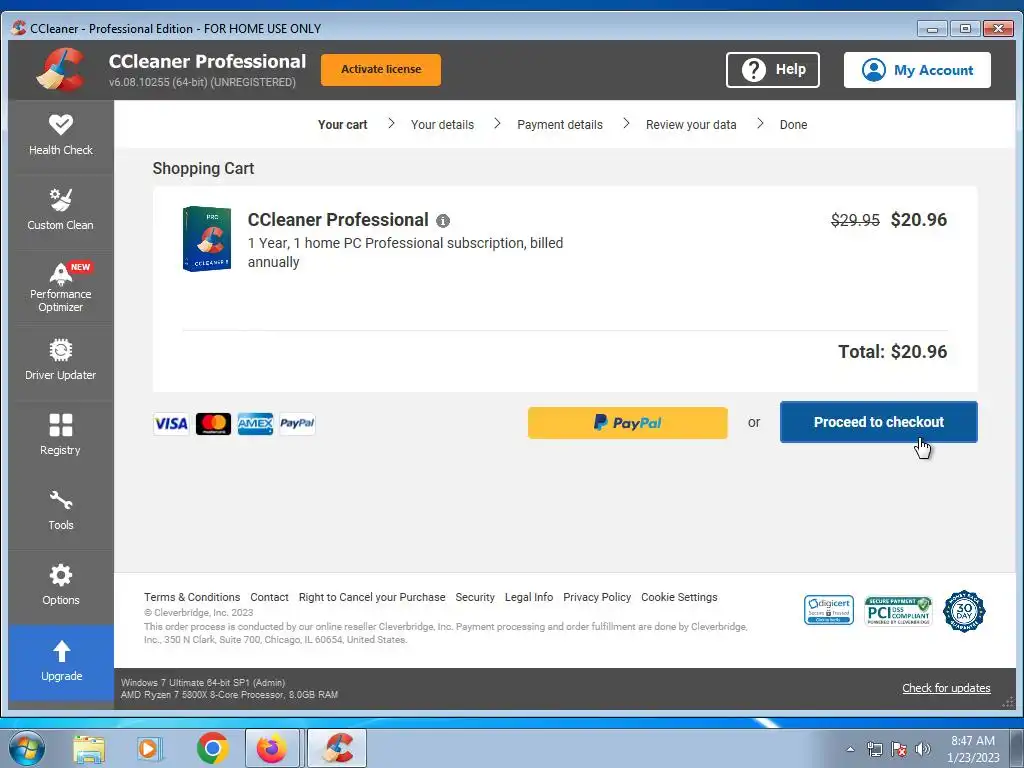The width and height of the screenshot is (1024, 768).
Task: Open the Windows Start menu
Action: click(27, 748)
